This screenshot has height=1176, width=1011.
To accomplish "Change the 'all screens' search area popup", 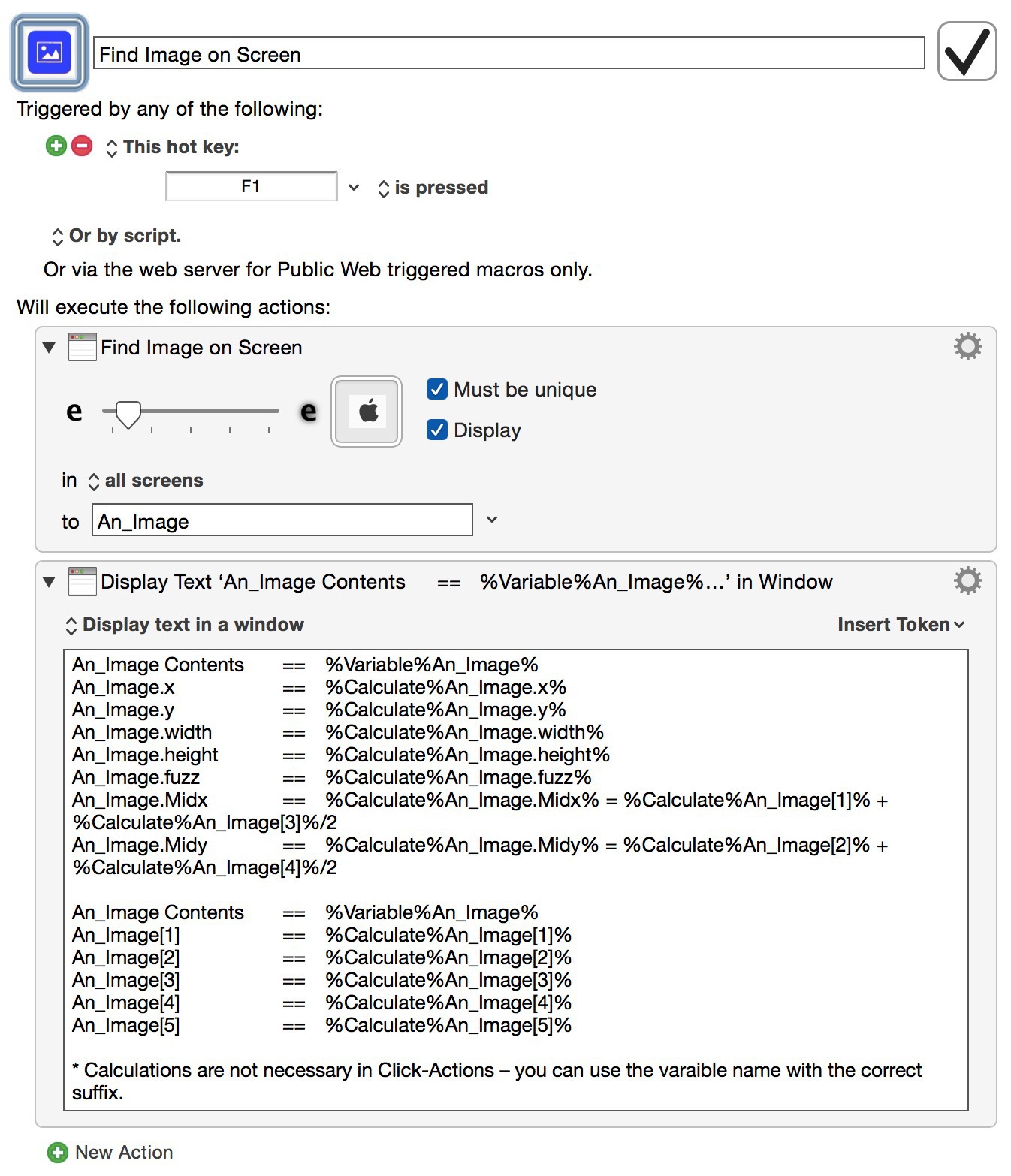I will coord(146,481).
